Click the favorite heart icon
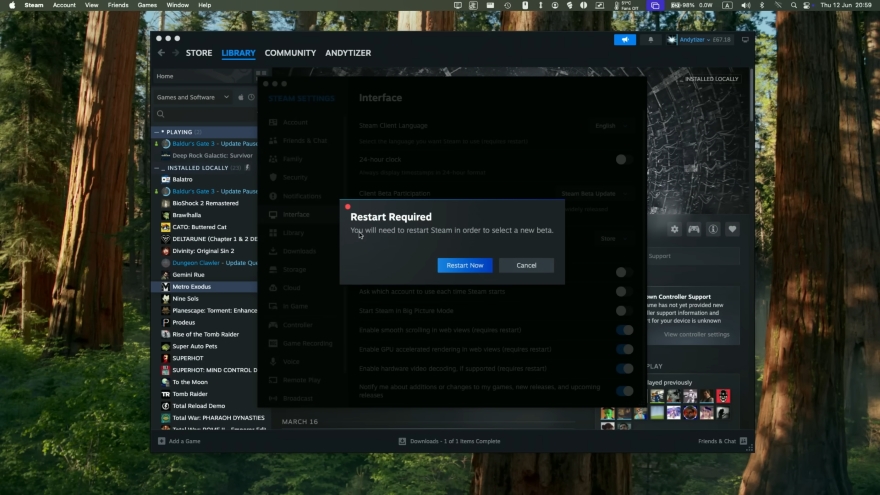This screenshot has height=495, width=880. tap(732, 229)
